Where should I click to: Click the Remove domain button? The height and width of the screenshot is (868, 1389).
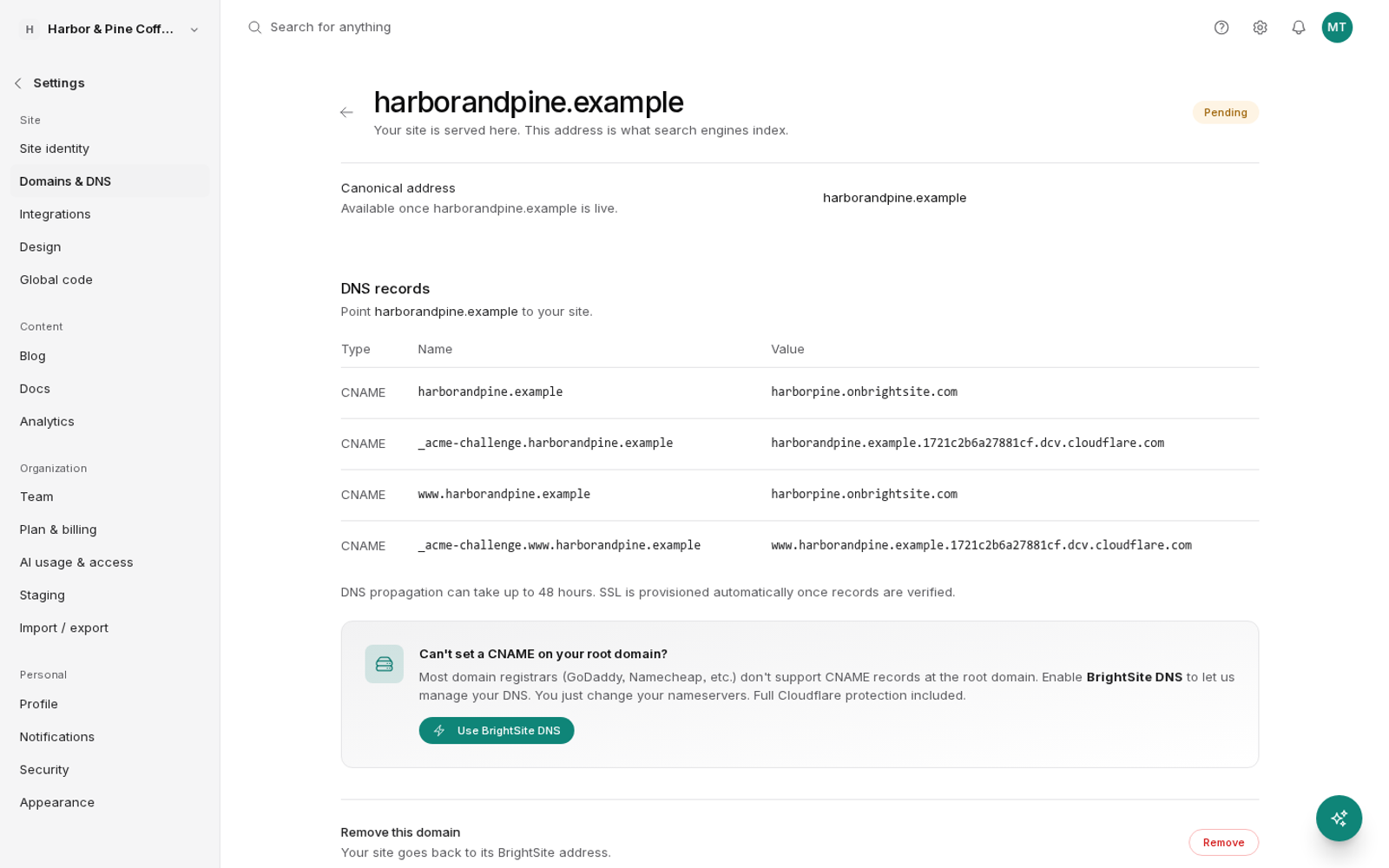[x=1223, y=843]
